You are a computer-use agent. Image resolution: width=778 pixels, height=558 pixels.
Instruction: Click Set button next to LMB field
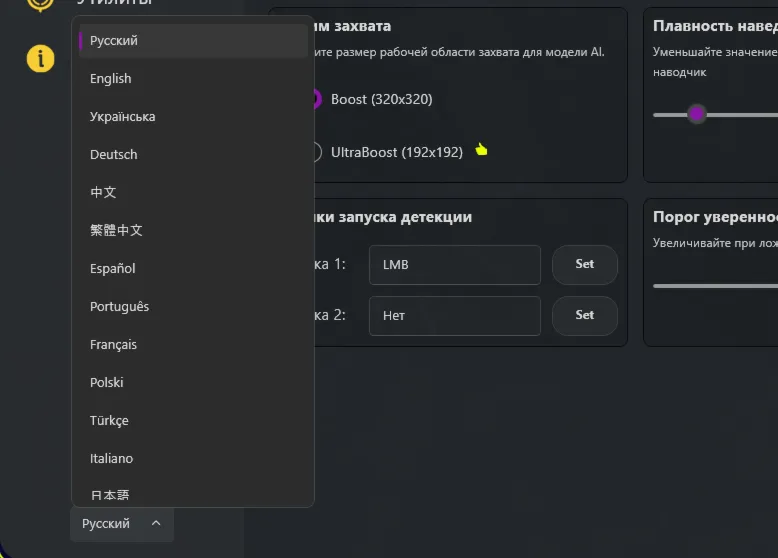pyautogui.click(x=584, y=264)
